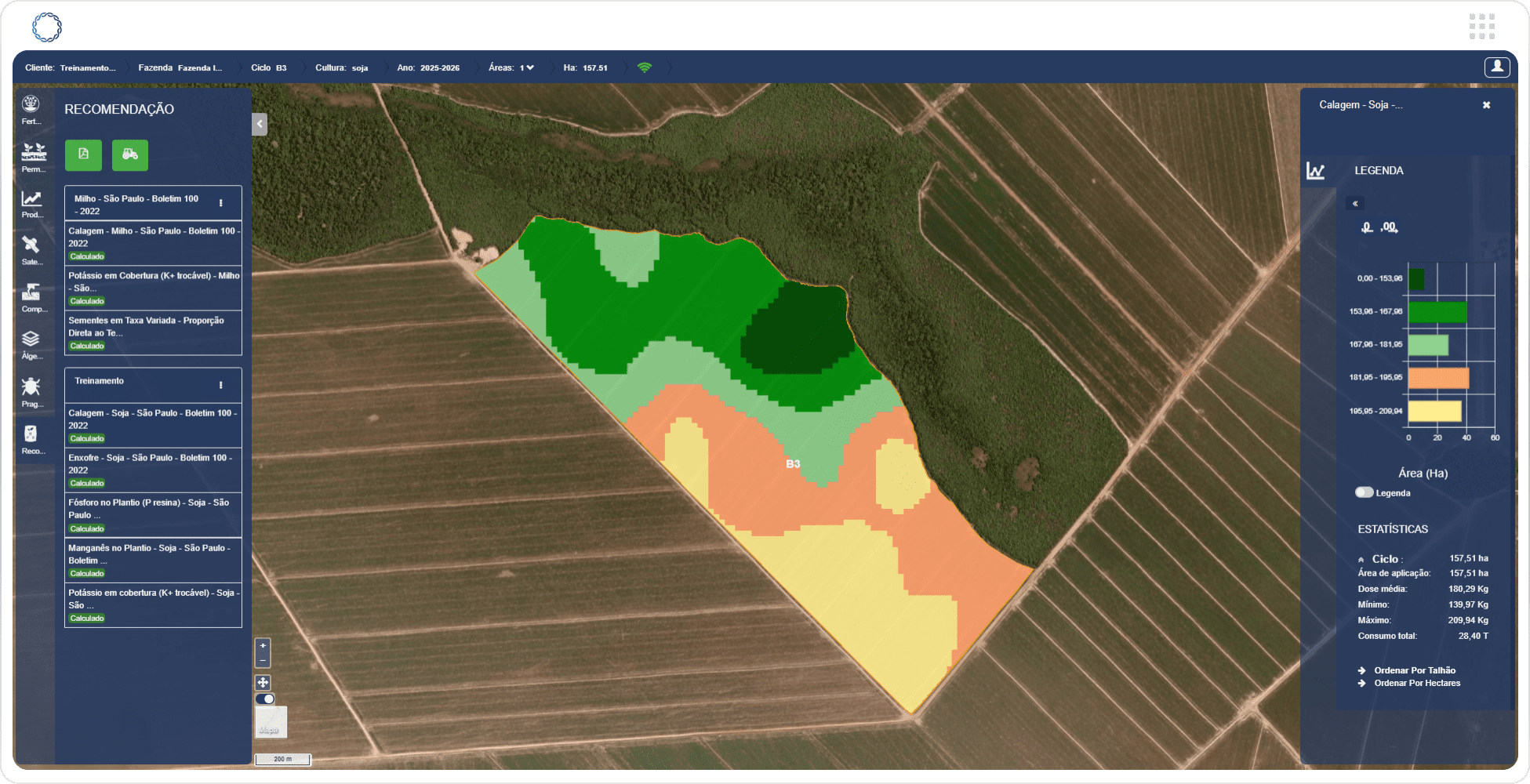Click Ordenar Por Talhão link

tap(1414, 670)
